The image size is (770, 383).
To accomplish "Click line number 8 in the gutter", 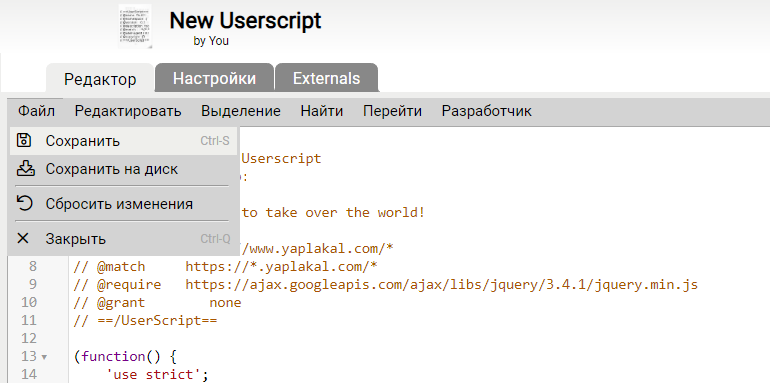I will point(32,267).
